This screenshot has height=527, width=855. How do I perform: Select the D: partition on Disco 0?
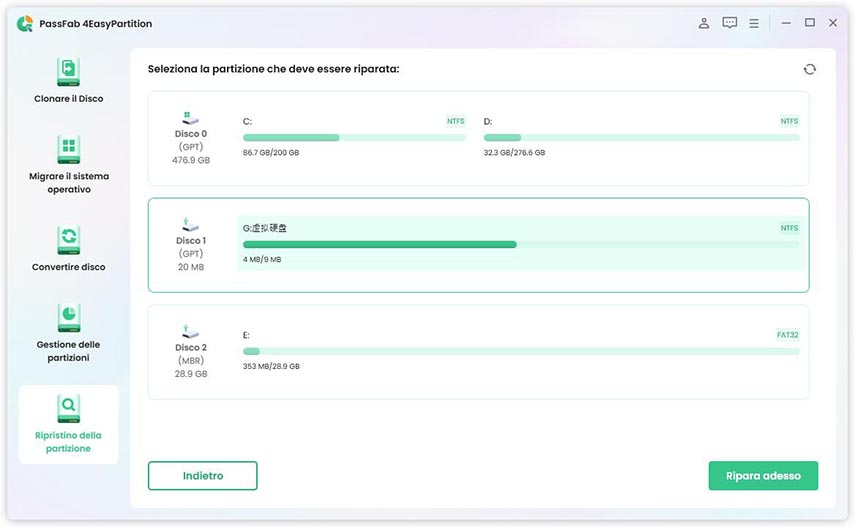[x=641, y=136]
